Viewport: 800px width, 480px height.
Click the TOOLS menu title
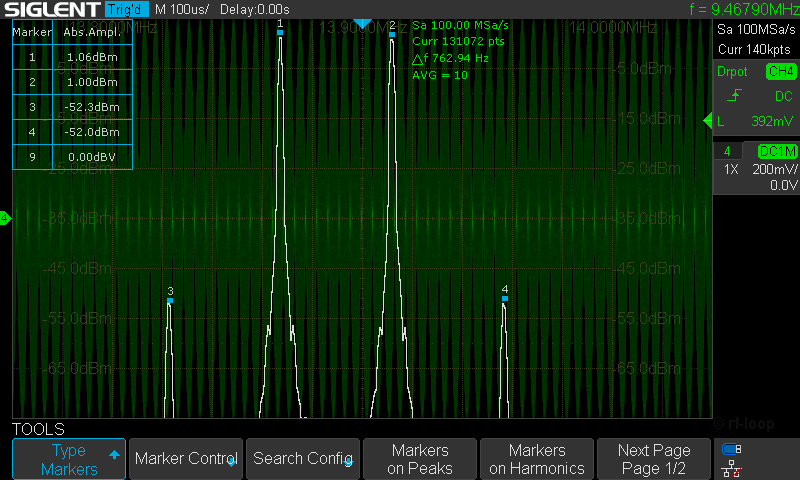[x=38, y=429]
